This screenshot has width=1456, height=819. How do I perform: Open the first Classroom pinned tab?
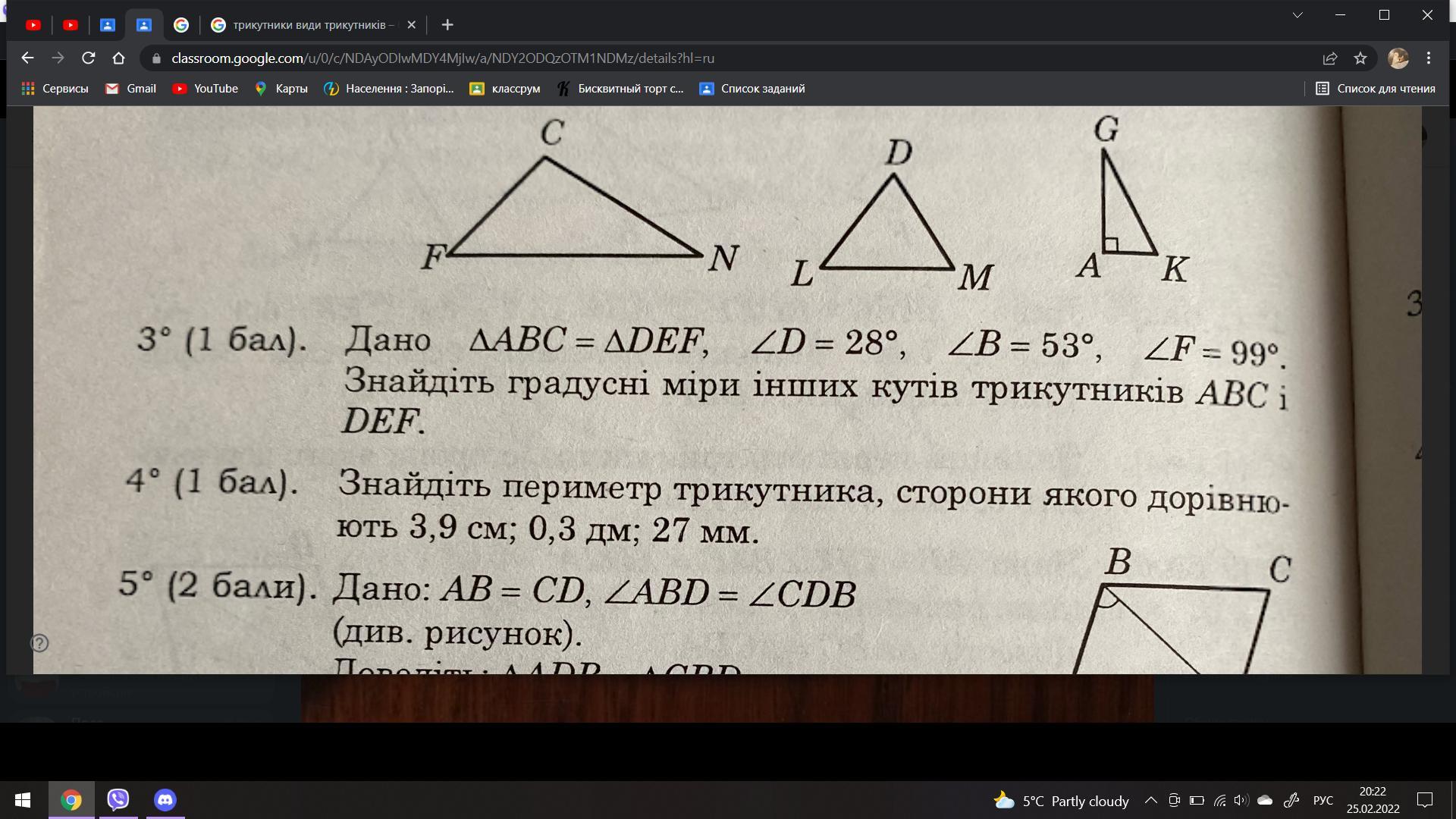[108, 25]
